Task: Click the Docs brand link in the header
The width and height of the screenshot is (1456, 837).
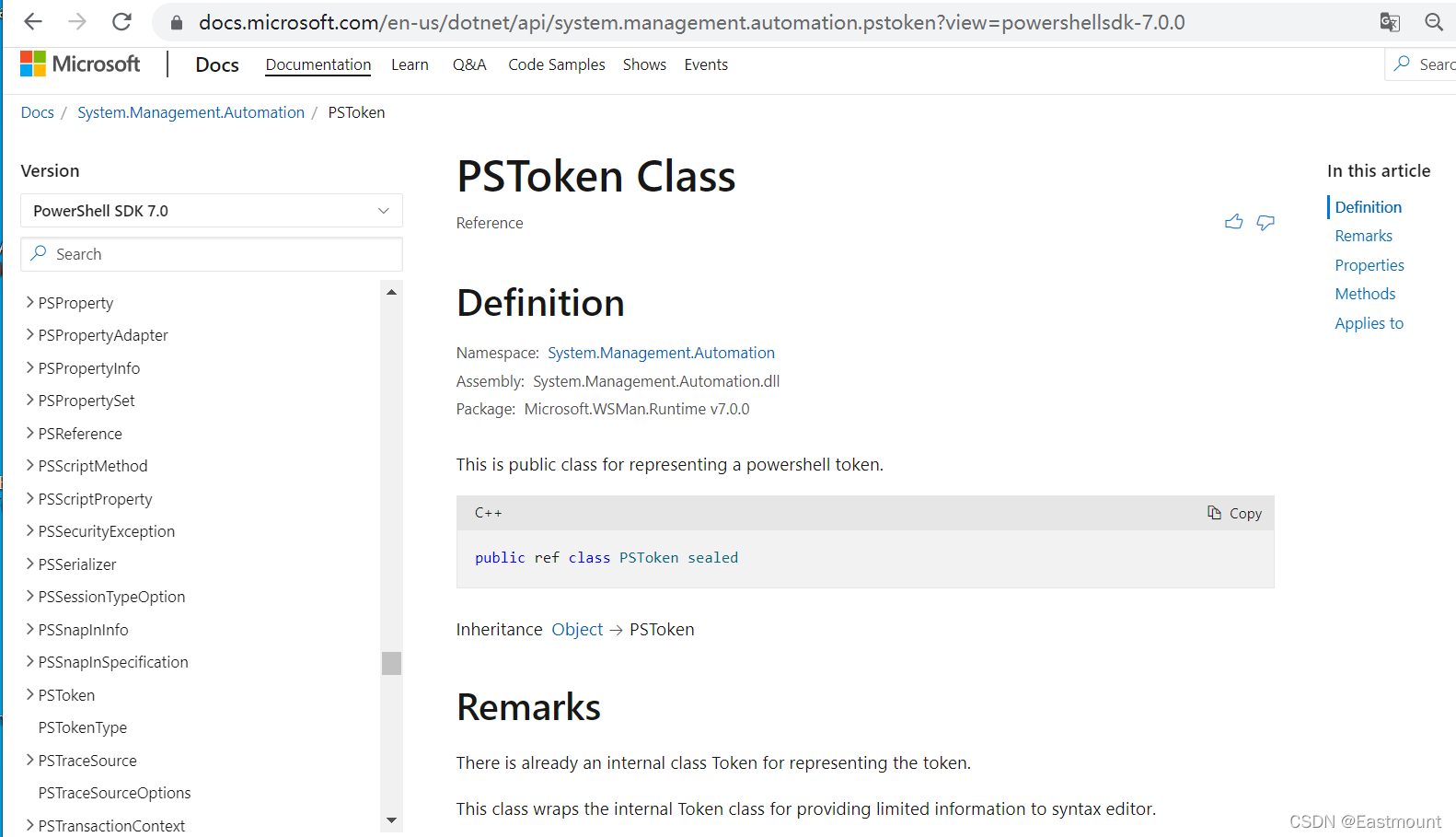Action: point(217,64)
